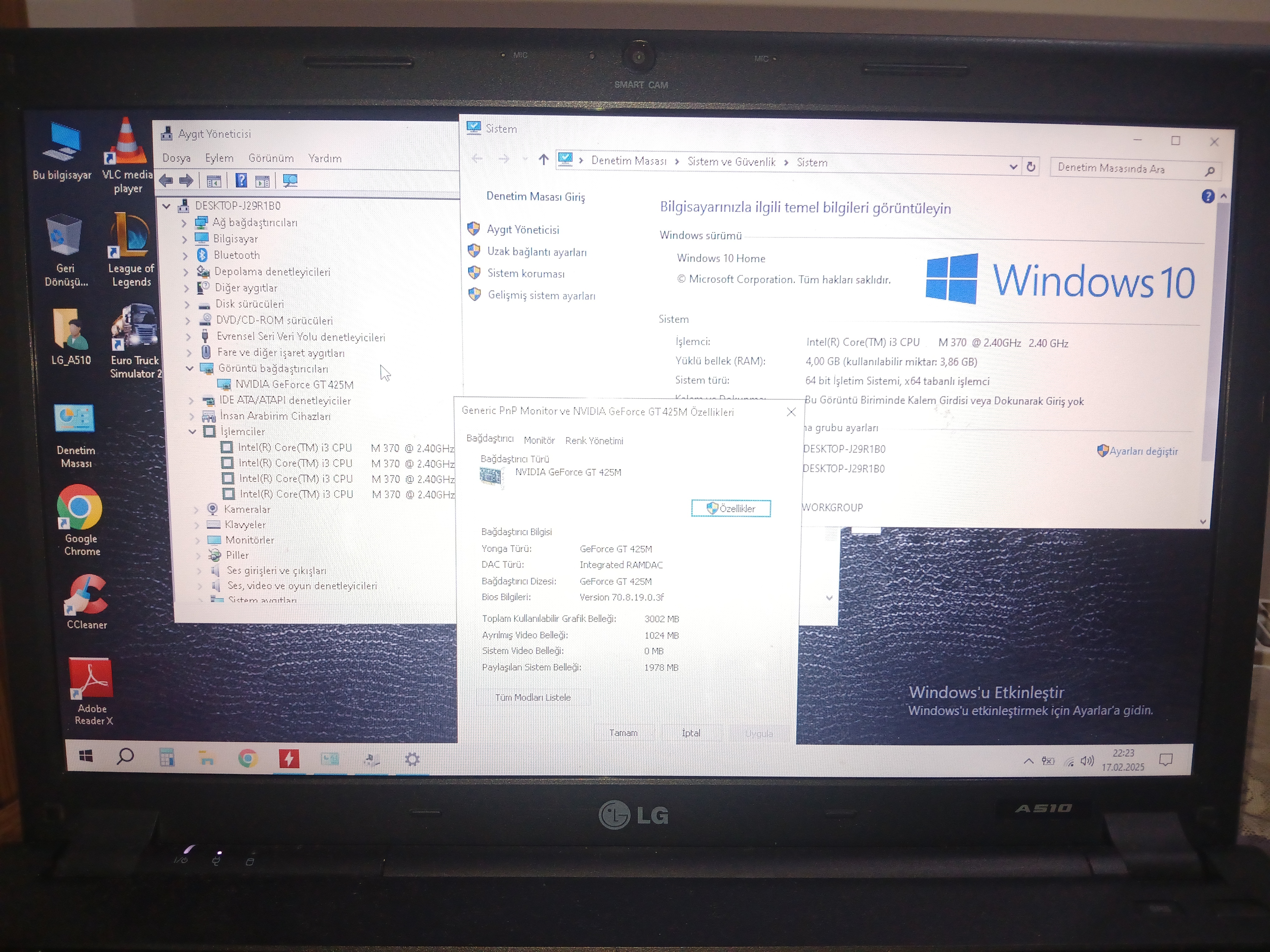This screenshot has width=1270, height=952.
Task: Click scan for hardware changes monitor icon
Action: click(x=290, y=181)
